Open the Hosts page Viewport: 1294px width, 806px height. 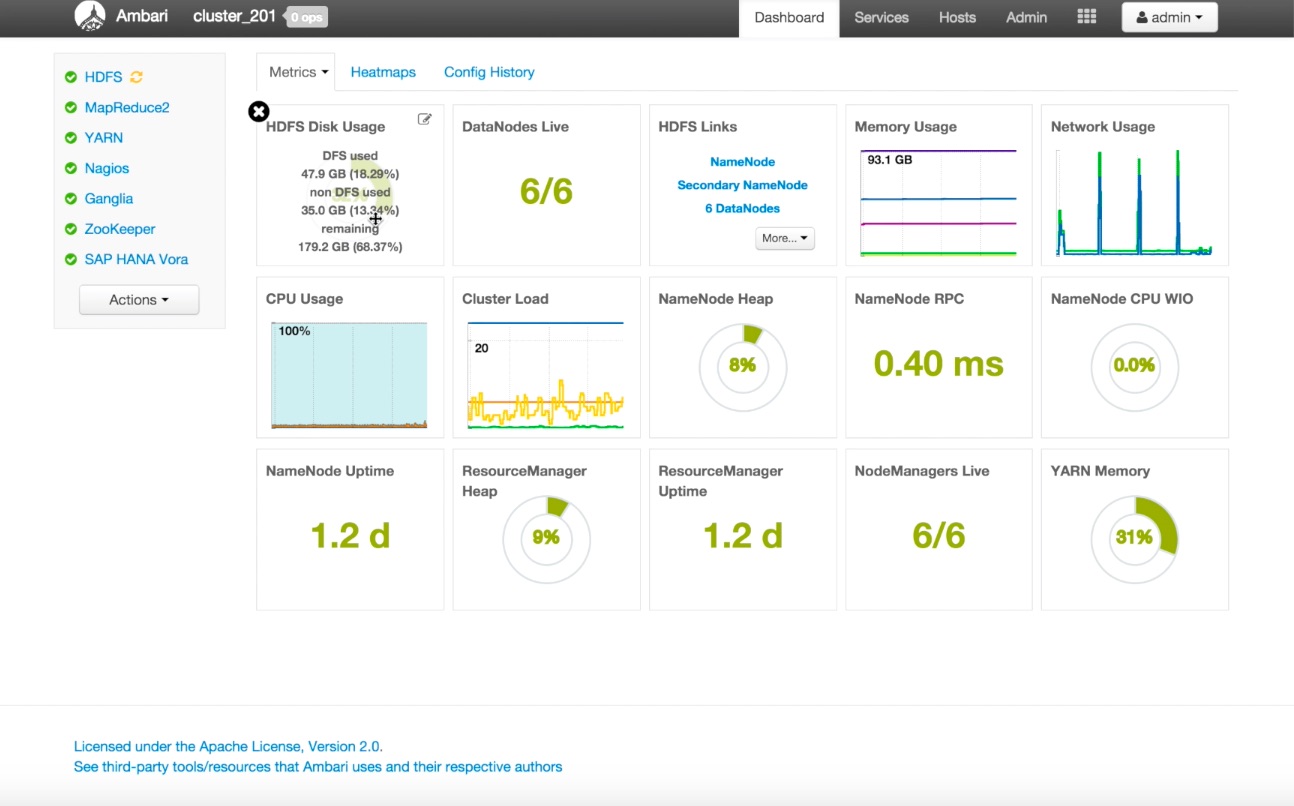click(957, 17)
